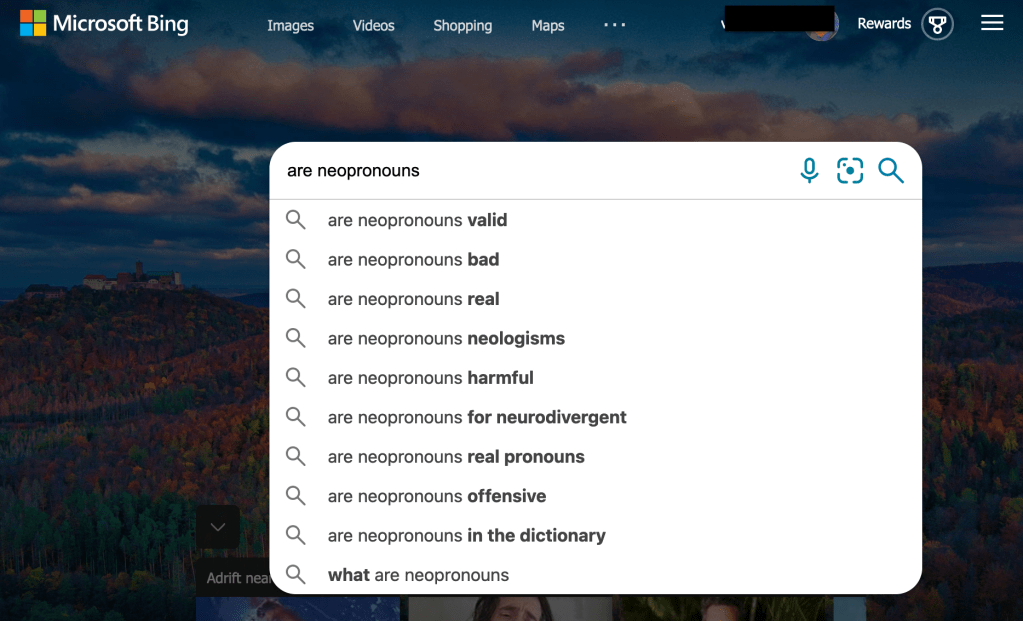Open the Rewards trophy icon
The height and width of the screenshot is (621, 1023).
[x=937, y=24]
